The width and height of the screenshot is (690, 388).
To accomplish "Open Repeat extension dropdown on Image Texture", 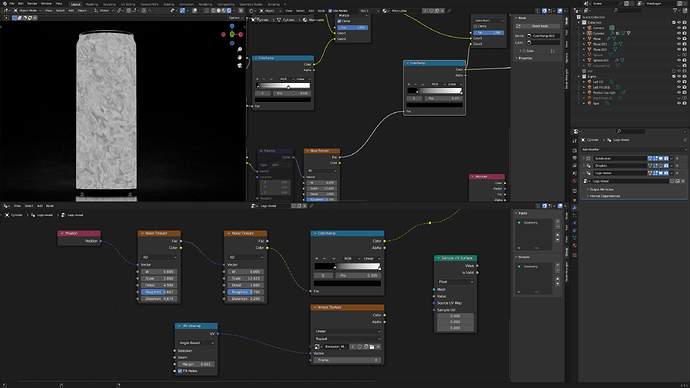I will pos(348,339).
